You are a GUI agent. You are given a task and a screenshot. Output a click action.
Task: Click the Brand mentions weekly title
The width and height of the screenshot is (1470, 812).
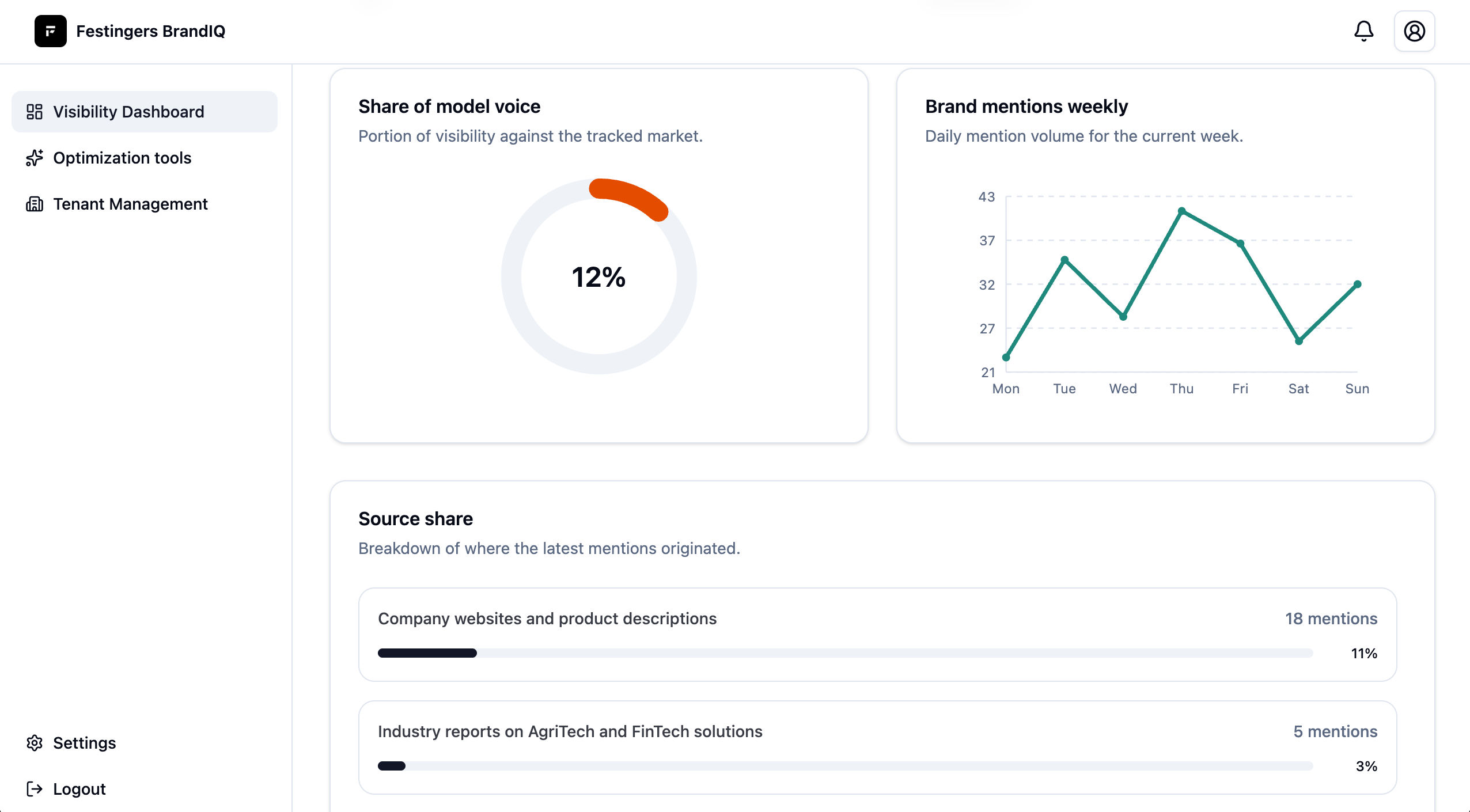click(1026, 106)
